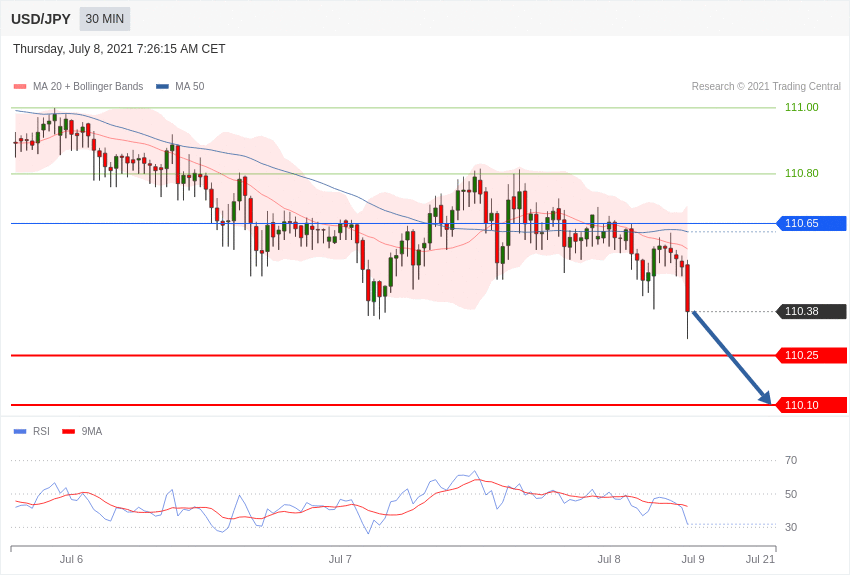Click the Jul 7 date axis label

tap(340, 559)
